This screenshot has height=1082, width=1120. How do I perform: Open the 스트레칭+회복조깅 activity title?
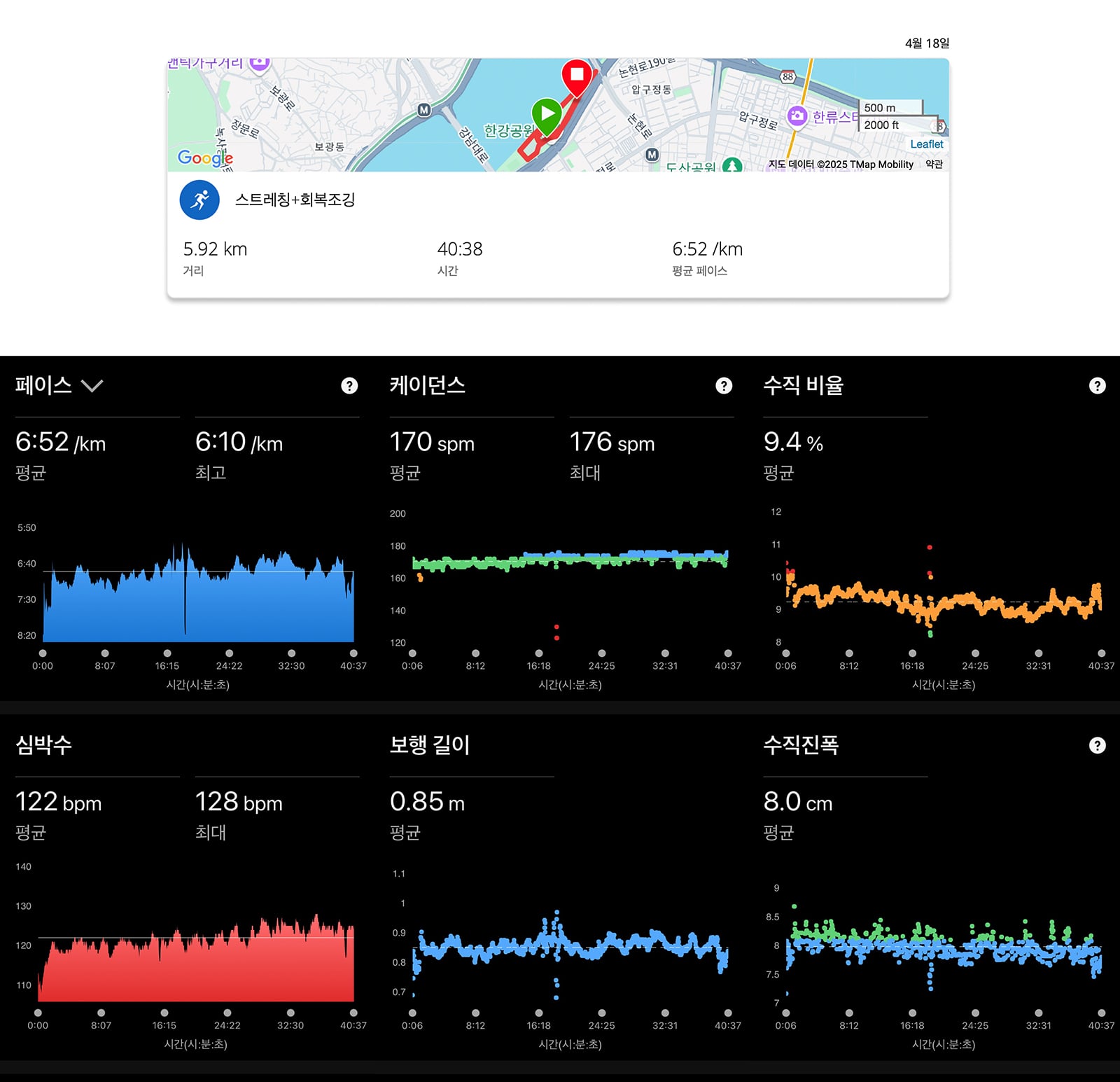click(295, 200)
